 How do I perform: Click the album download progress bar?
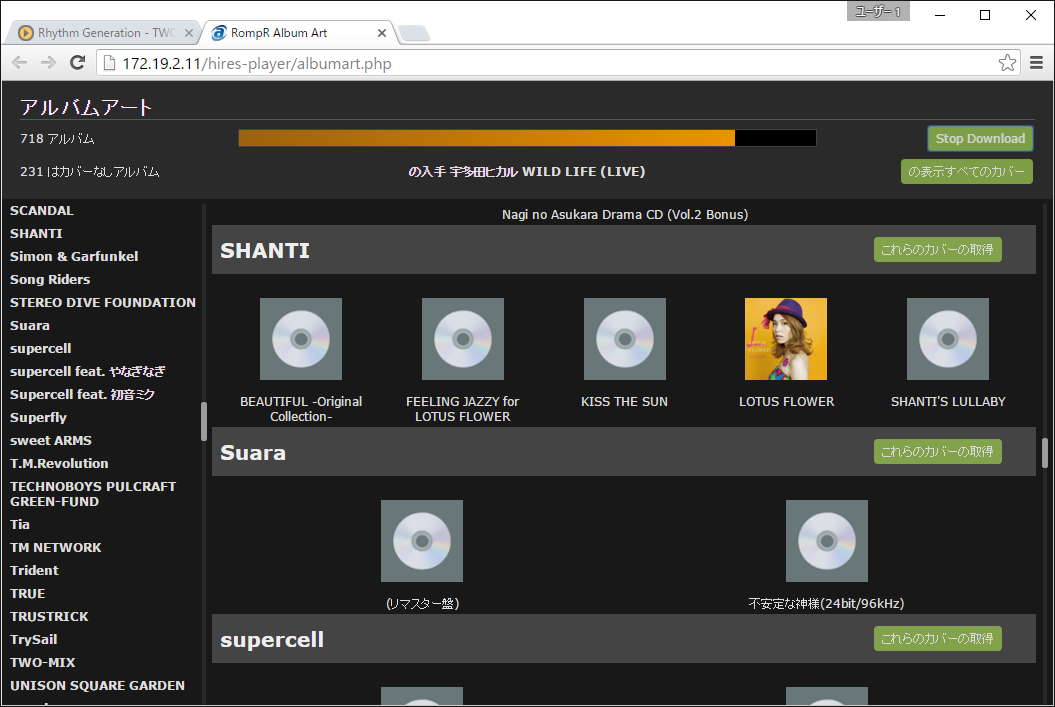[527, 138]
